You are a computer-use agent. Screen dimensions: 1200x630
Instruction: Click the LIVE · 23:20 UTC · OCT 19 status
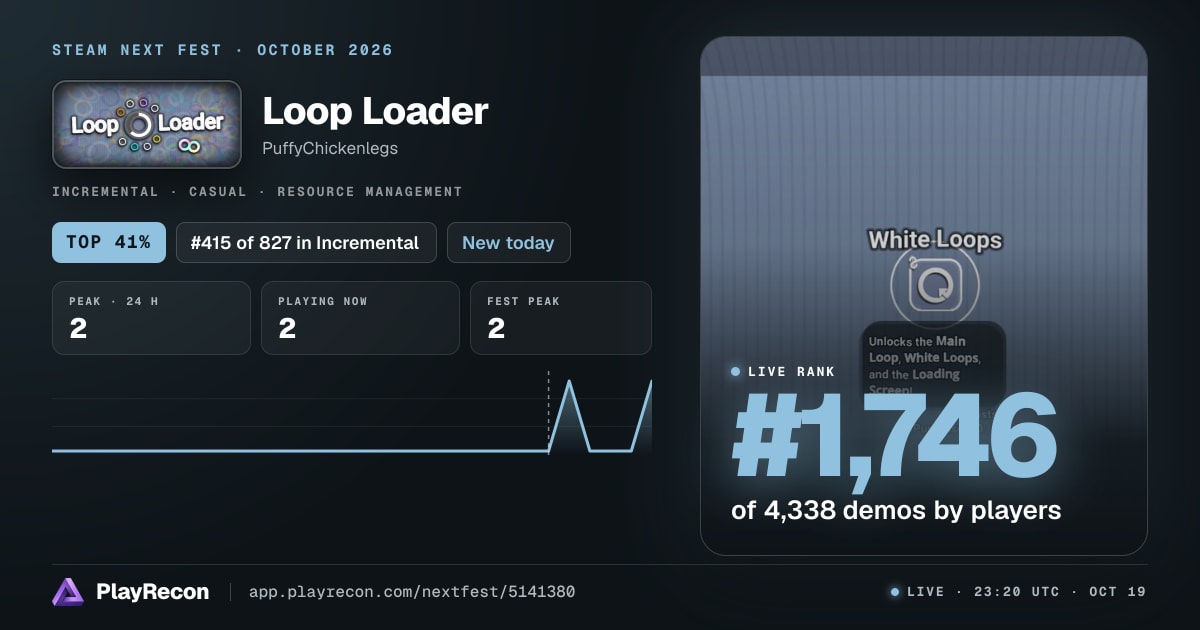(x=1018, y=592)
